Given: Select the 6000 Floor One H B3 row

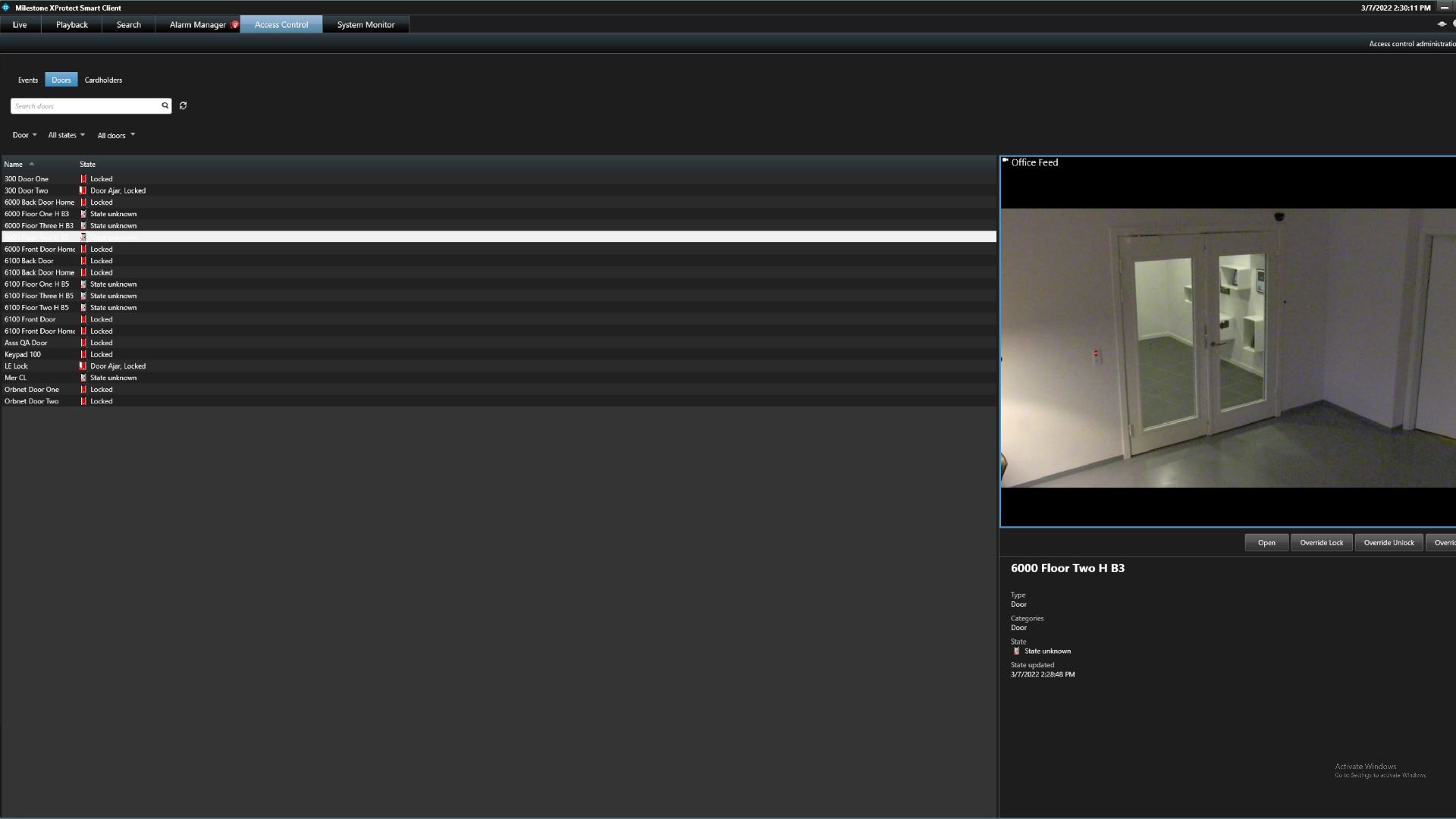Looking at the screenshot, I should tap(499, 214).
